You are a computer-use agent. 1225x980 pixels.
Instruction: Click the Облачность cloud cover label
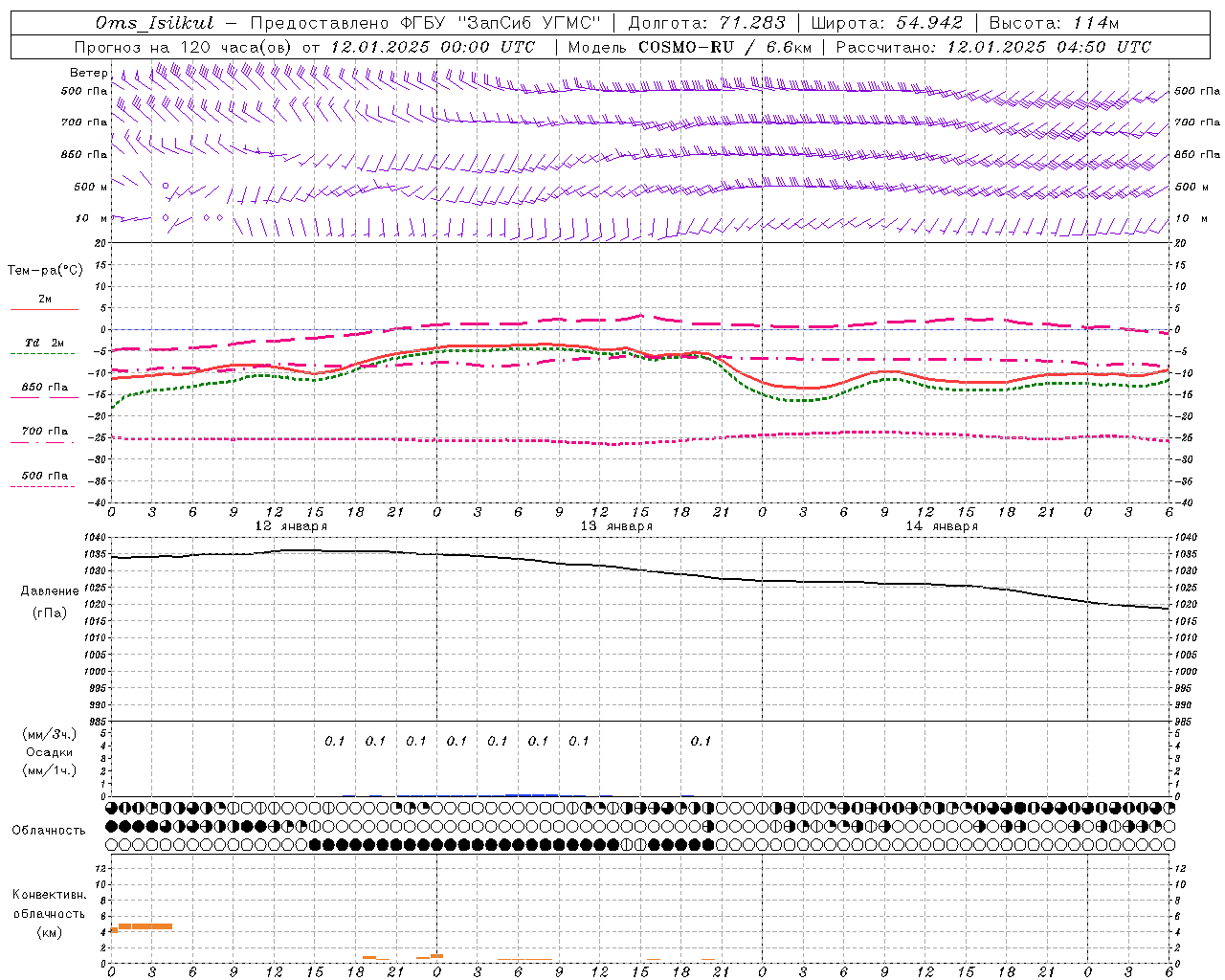tap(49, 830)
